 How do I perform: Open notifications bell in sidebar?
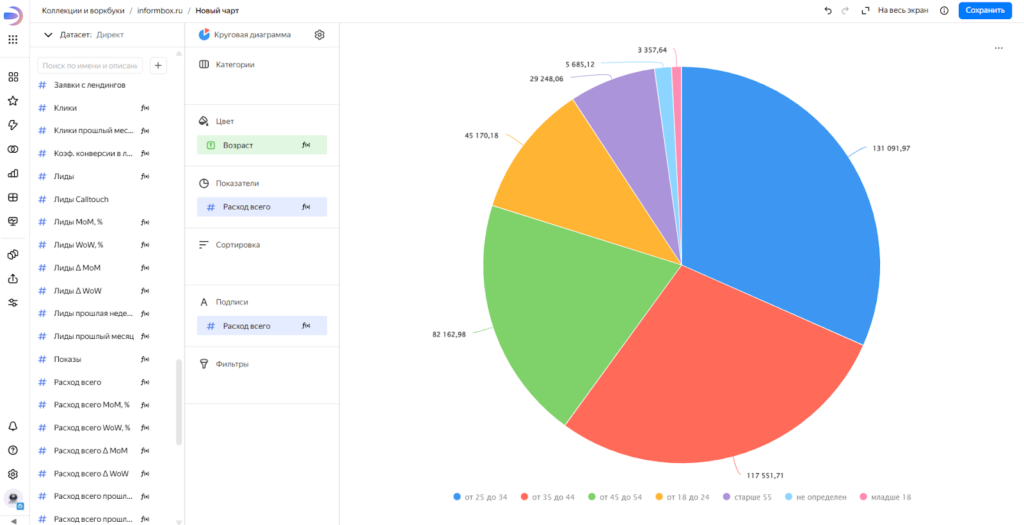coord(13,427)
